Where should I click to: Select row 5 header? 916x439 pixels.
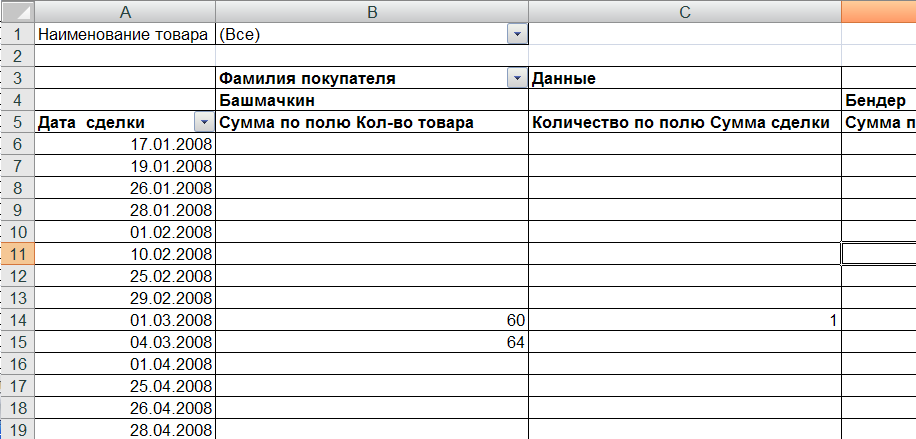(x=18, y=122)
